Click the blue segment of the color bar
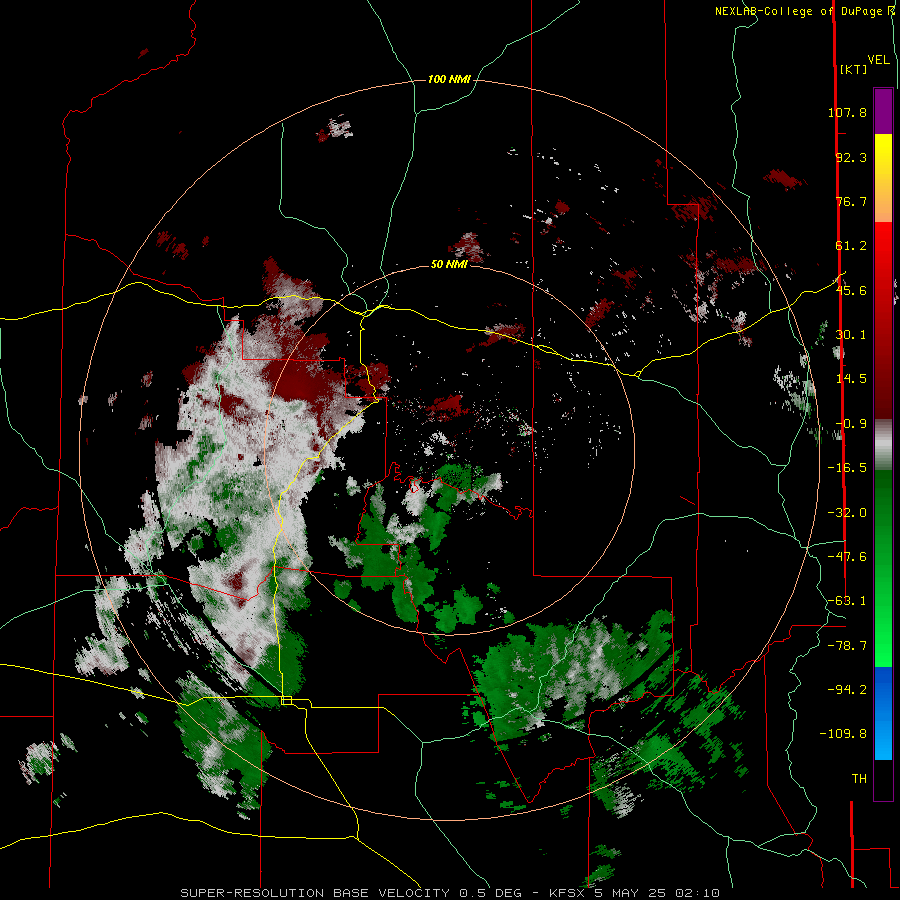The image size is (900, 900). click(x=883, y=713)
